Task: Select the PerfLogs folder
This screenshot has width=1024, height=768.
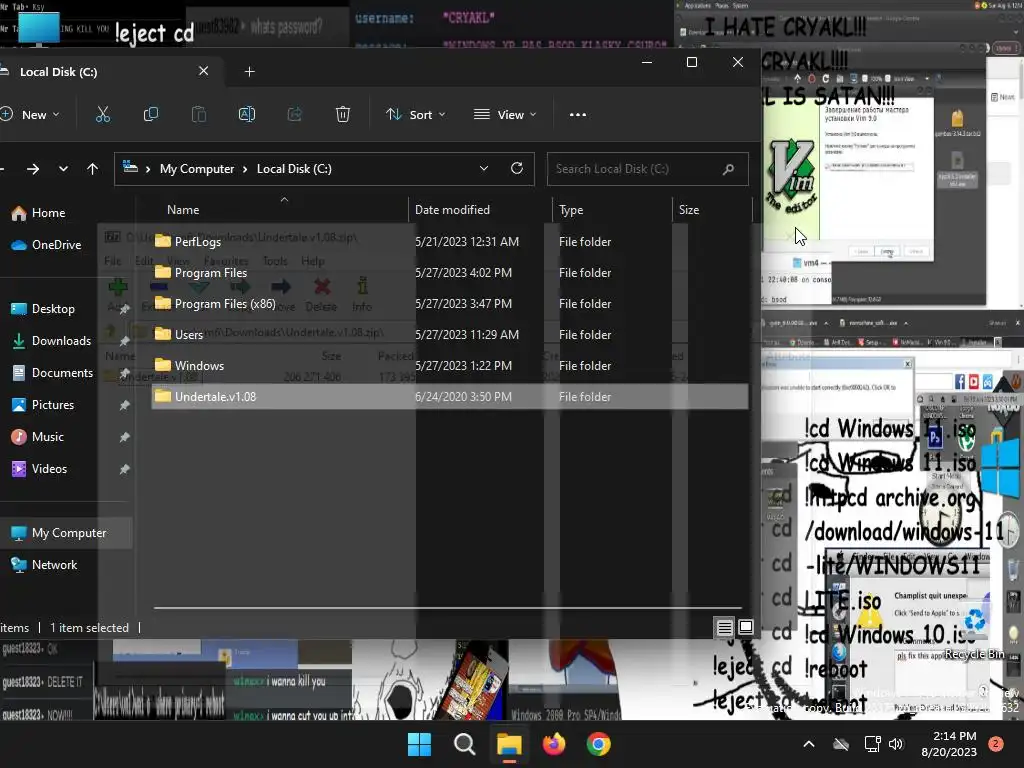Action: pyautogui.click(x=450, y=242)
